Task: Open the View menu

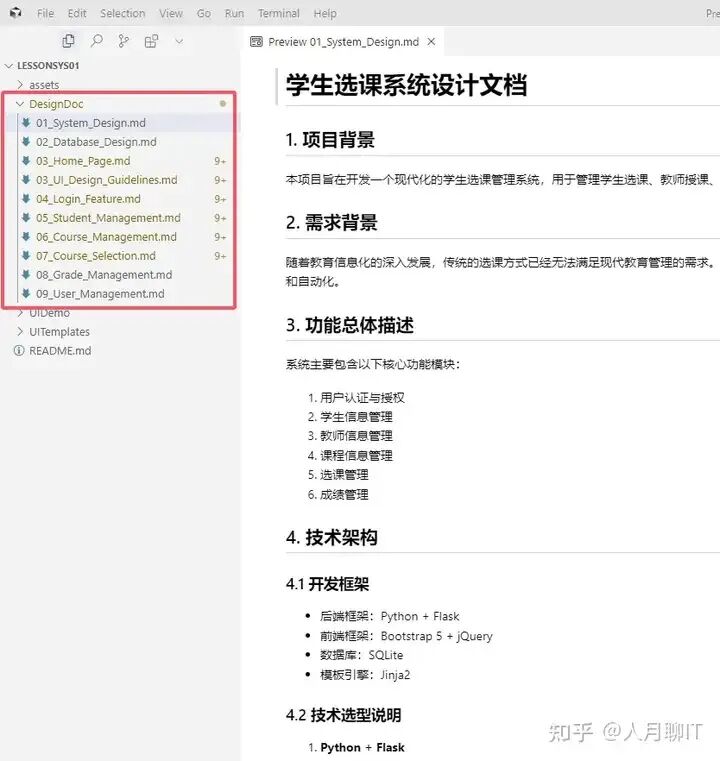Action: (x=171, y=13)
